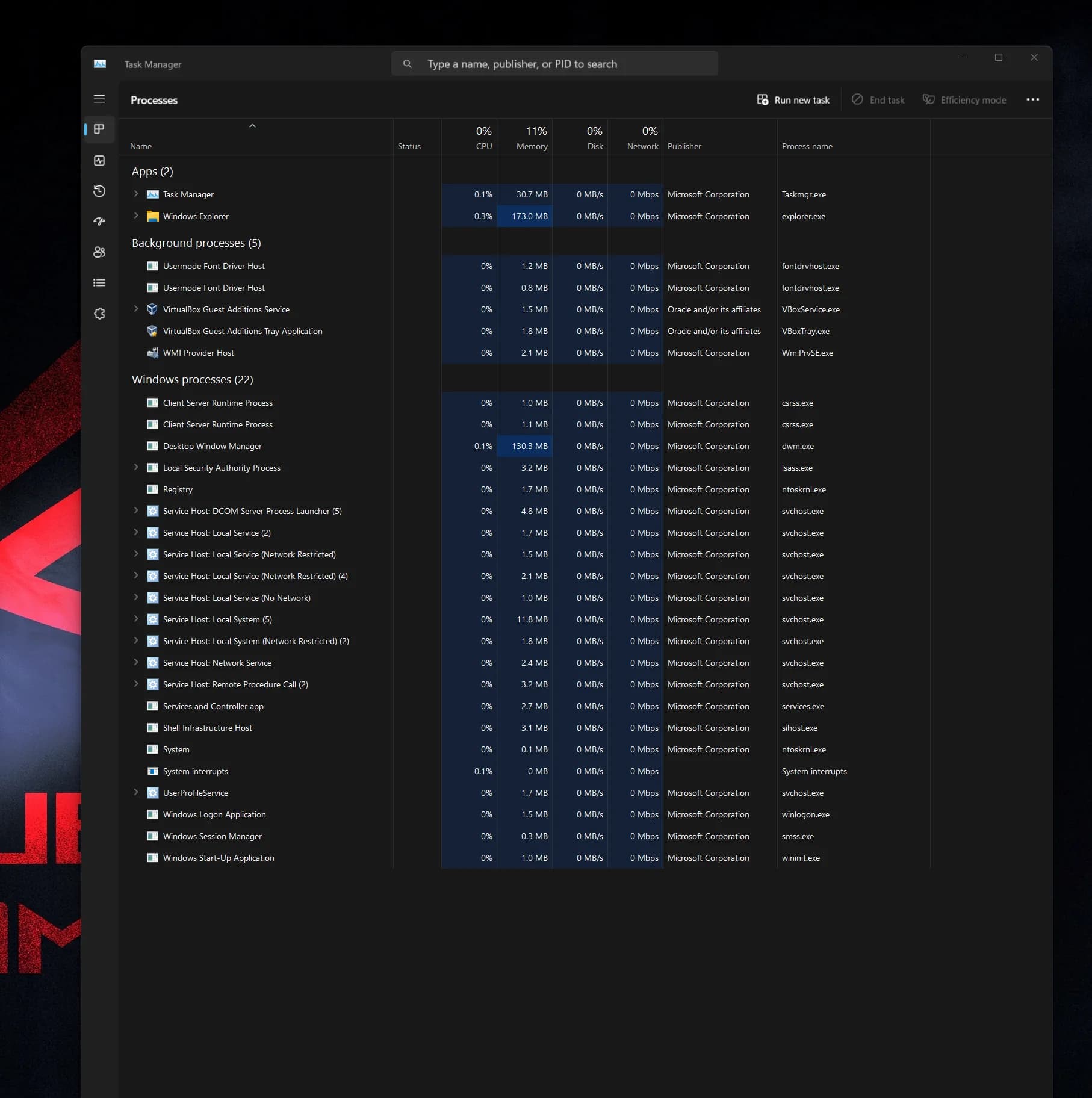This screenshot has height=1098, width=1092.
Task: Sort by the Publisher column header
Action: [720, 137]
